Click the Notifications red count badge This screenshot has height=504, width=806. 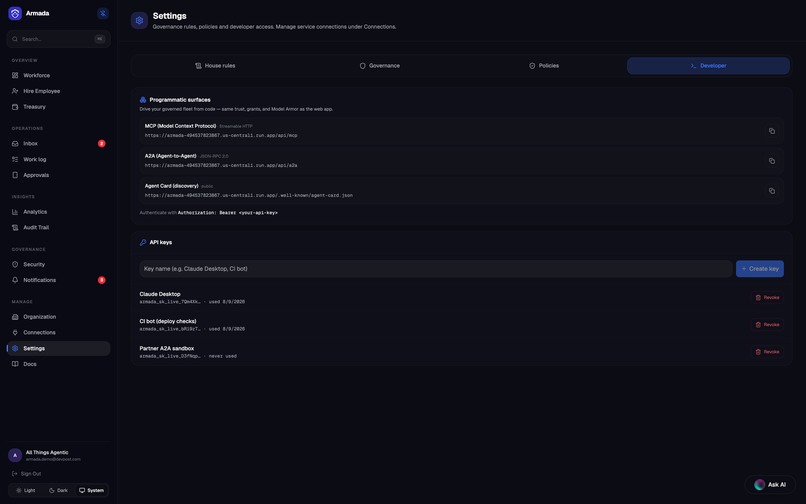102,280
